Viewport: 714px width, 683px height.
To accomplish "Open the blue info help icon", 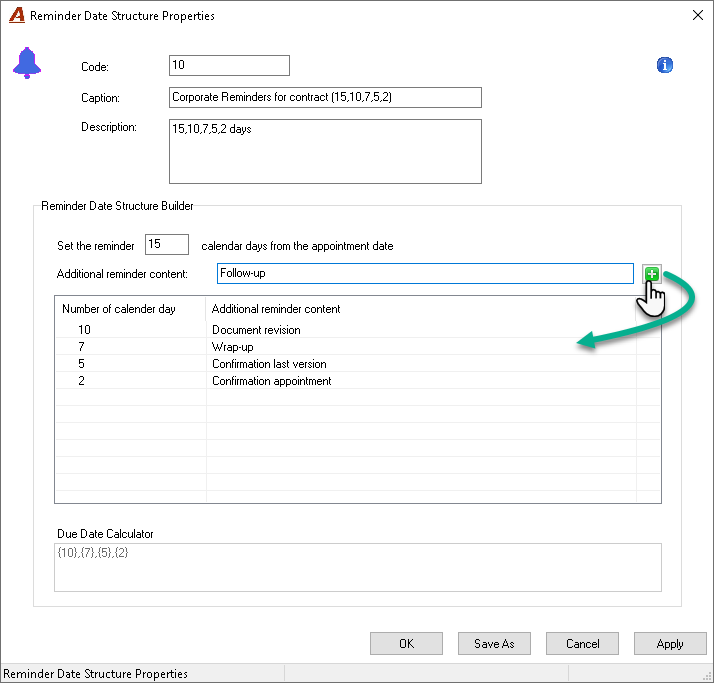I will [x=664, y=65].
